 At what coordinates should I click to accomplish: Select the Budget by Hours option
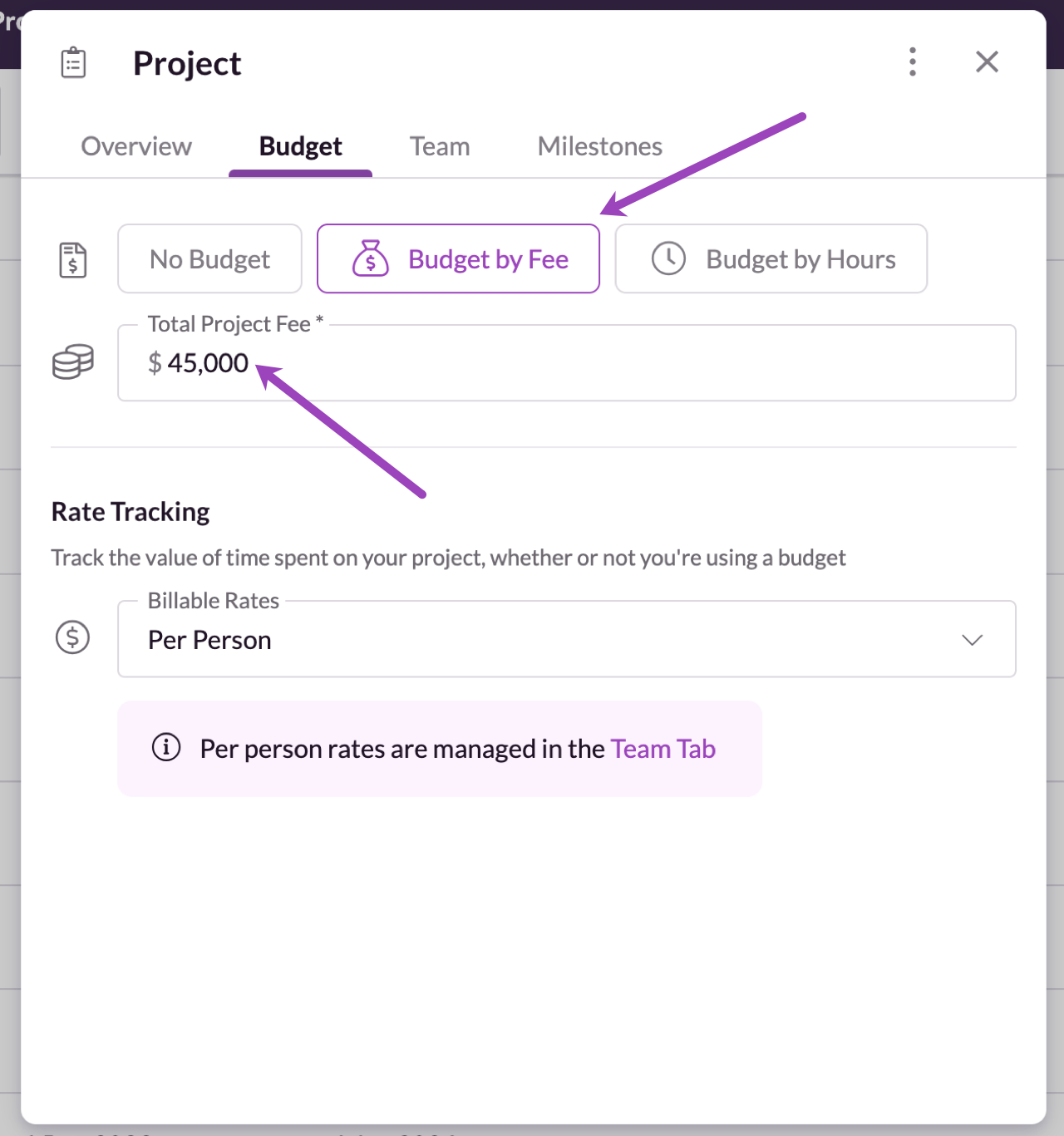[771, 258]
